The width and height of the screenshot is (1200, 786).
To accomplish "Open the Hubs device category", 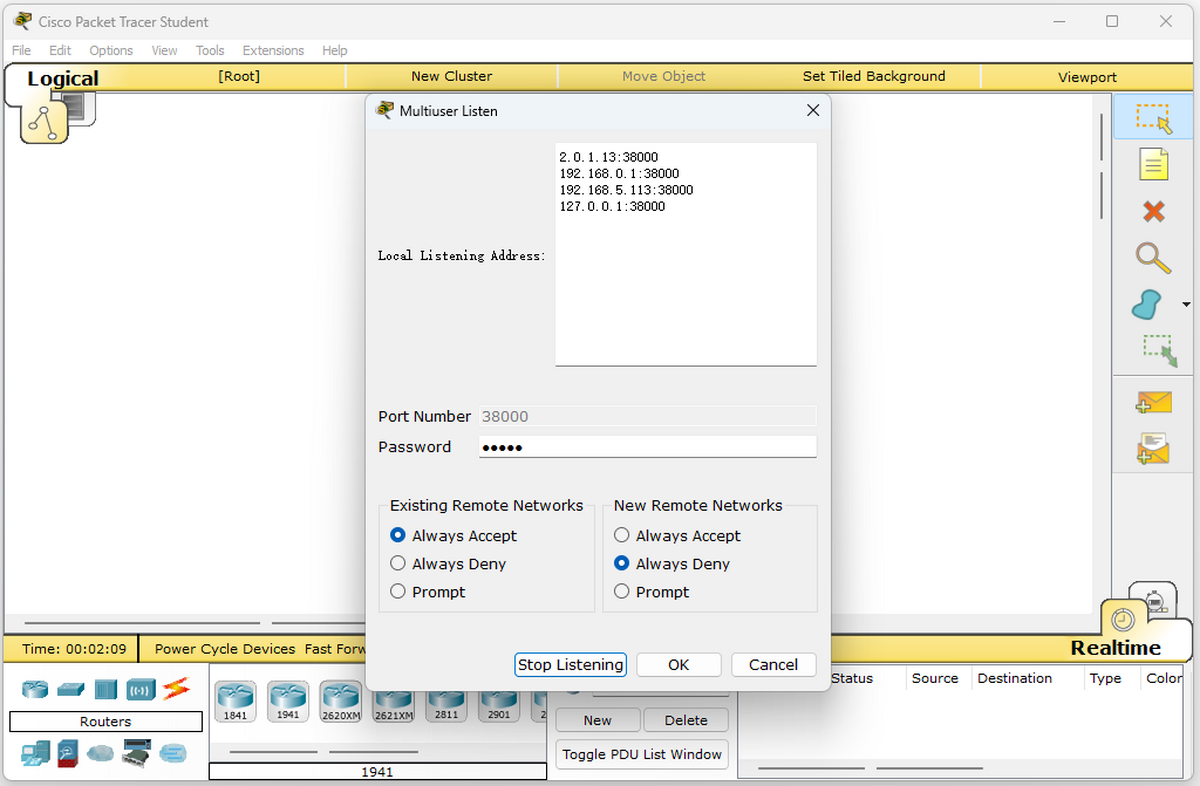I will click(106, 689).
